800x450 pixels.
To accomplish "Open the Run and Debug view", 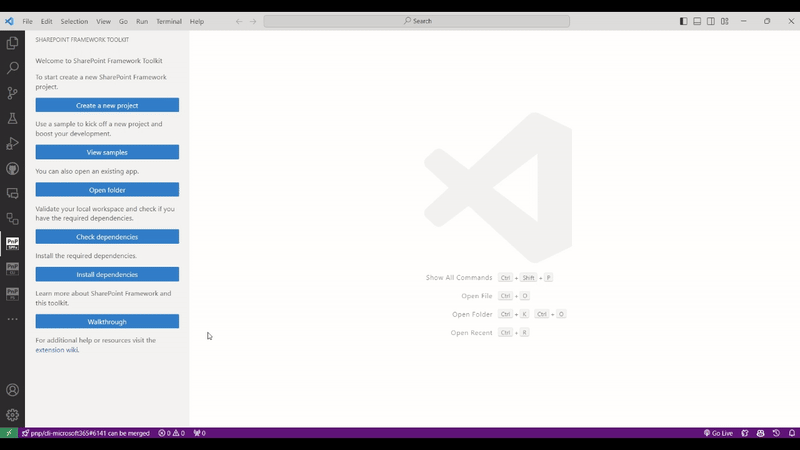I will 12,143.
